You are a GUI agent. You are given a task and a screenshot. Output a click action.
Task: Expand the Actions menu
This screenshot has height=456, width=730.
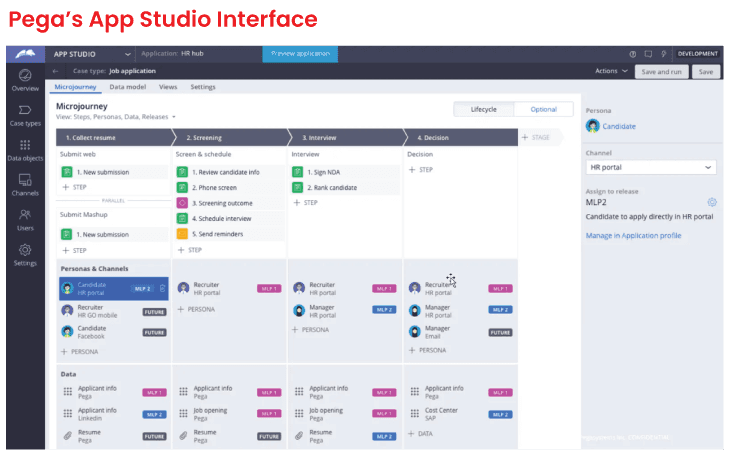(x=611, y=72)
